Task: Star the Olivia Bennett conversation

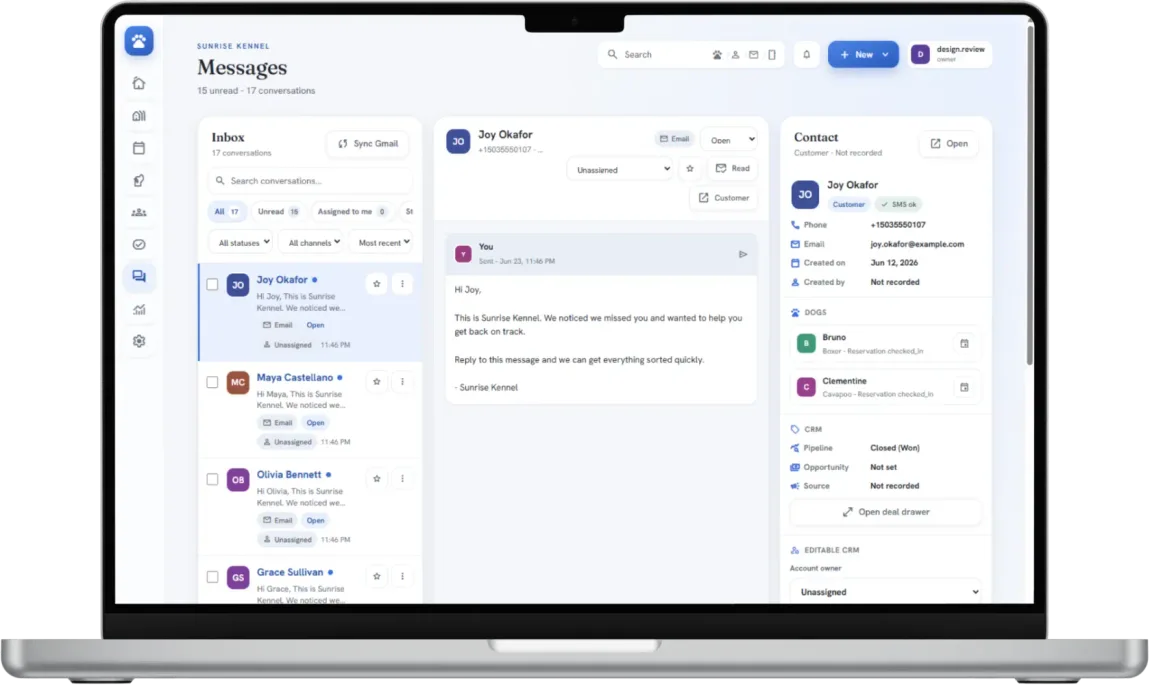Action: pyautogui.click(x=376, y=479)
